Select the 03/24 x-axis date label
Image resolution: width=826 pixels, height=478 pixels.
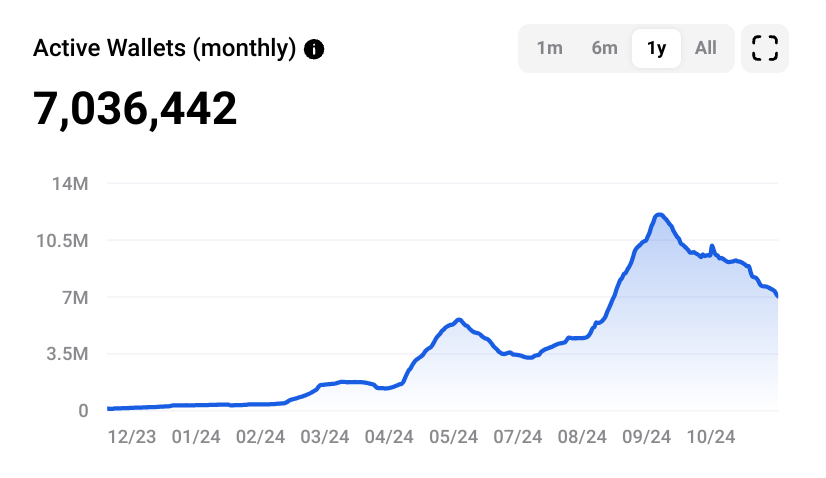(x=325, y=437)
